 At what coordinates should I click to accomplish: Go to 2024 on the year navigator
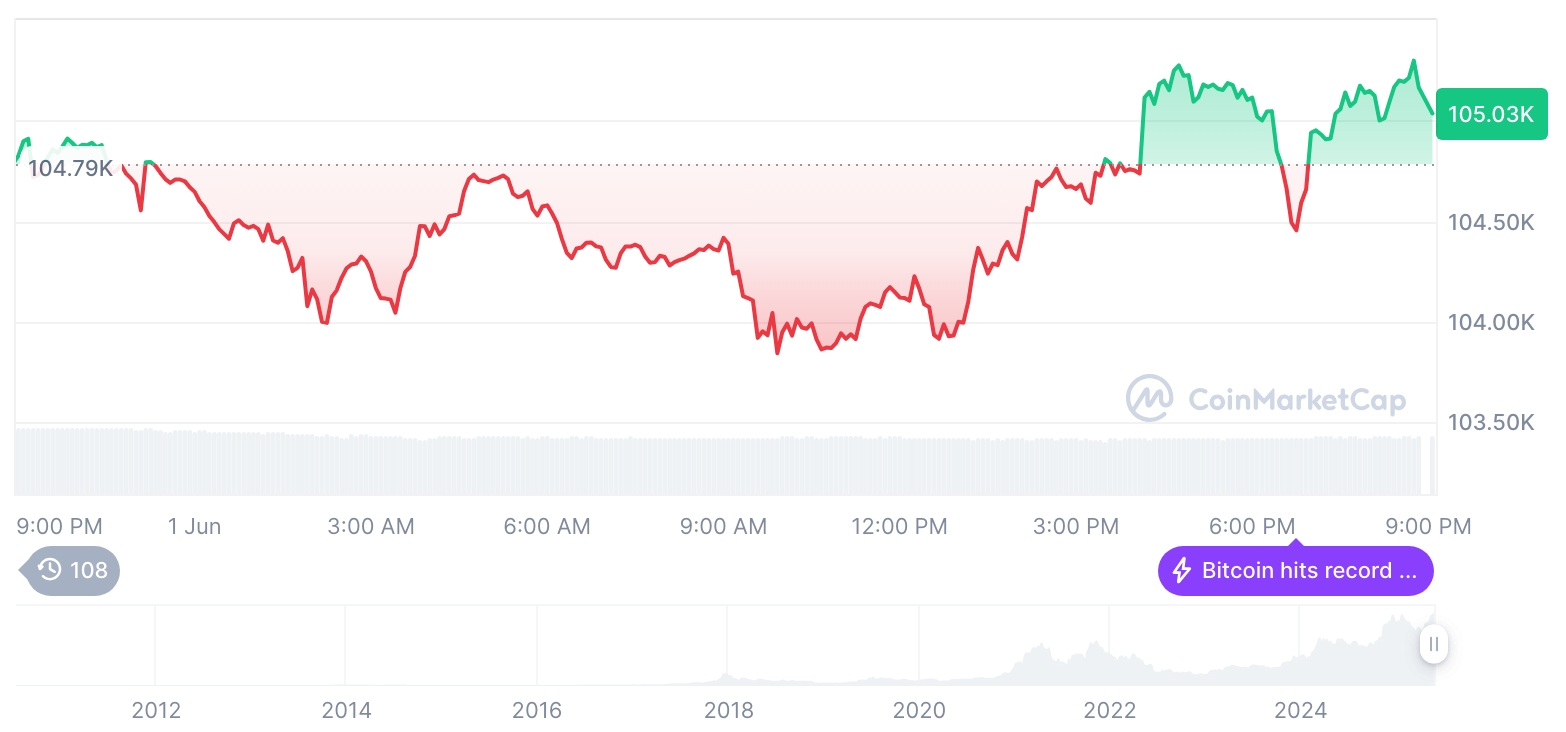(1300, 710)
